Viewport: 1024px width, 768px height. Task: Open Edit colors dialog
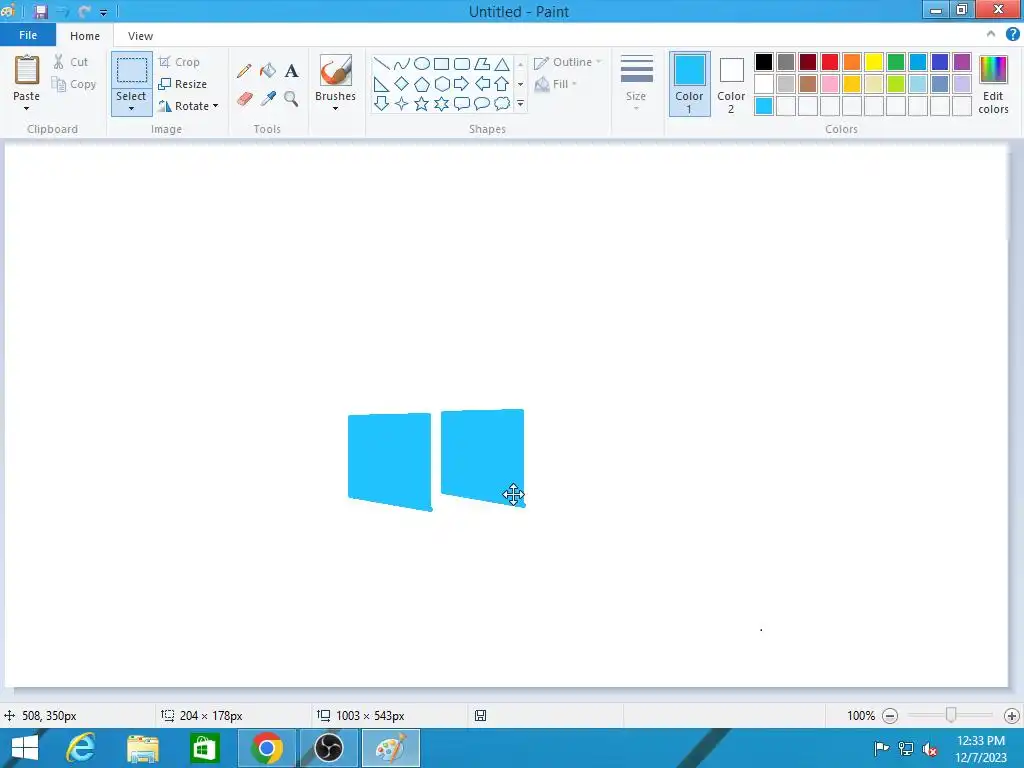pyautogui.click(x=993, y=84)
